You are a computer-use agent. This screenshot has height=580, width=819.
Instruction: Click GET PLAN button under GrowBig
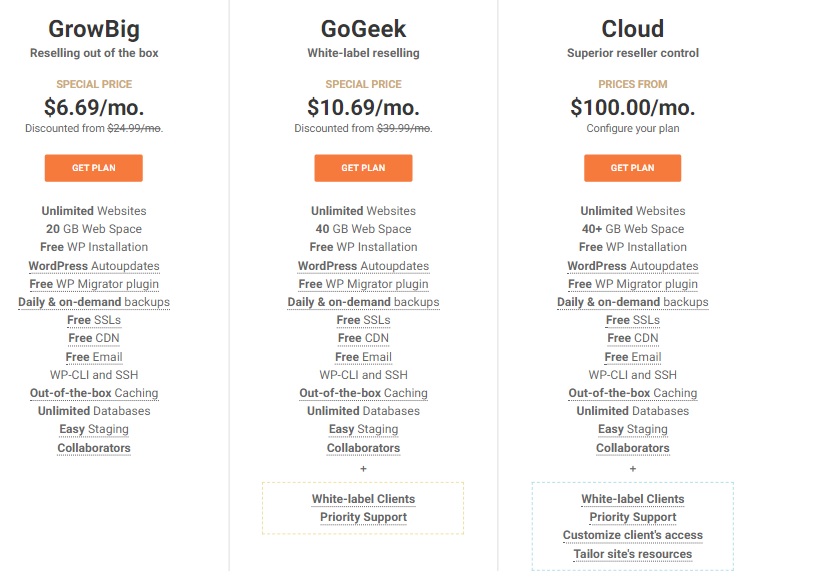(93, 168)
